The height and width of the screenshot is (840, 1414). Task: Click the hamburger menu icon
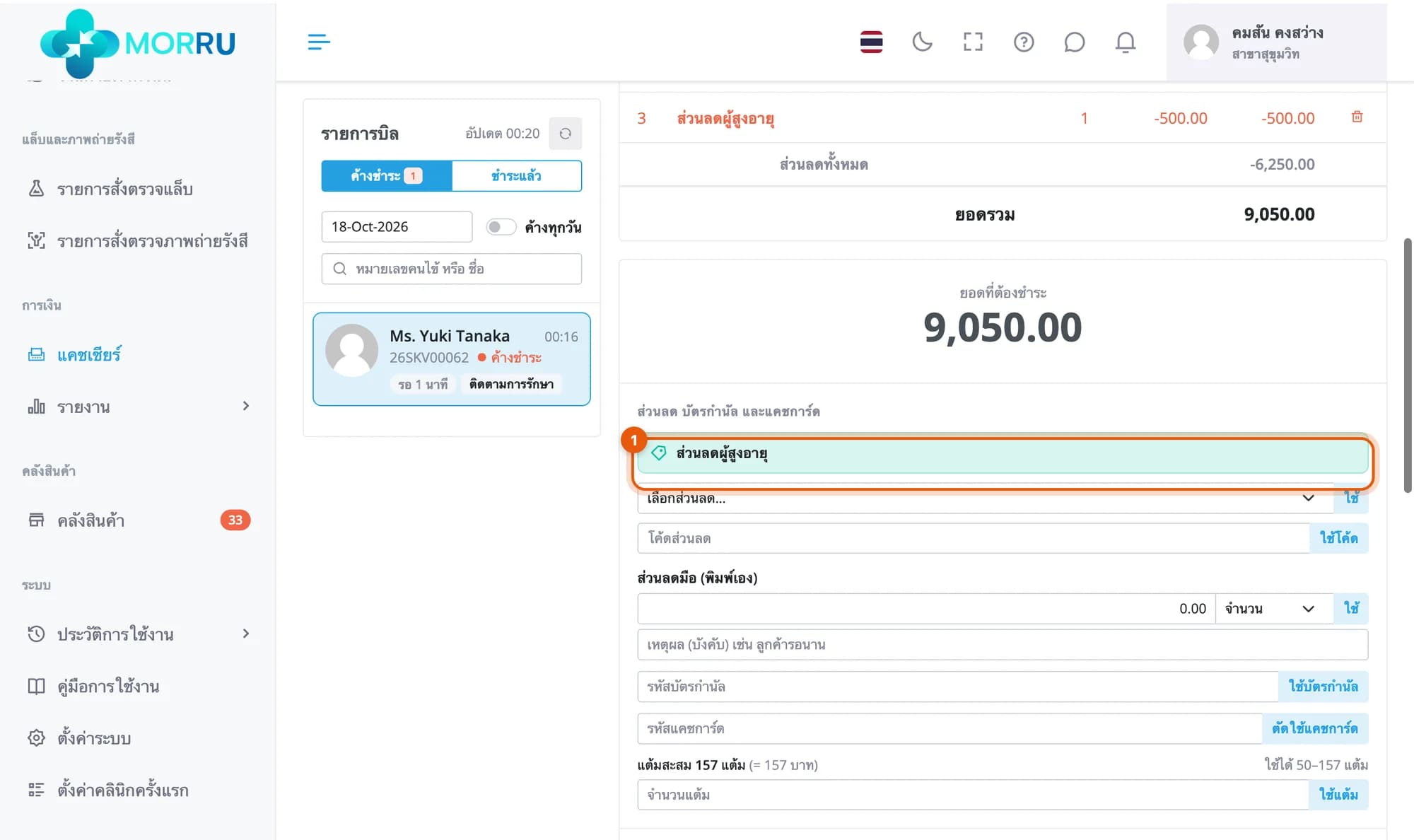click(319, 42)
